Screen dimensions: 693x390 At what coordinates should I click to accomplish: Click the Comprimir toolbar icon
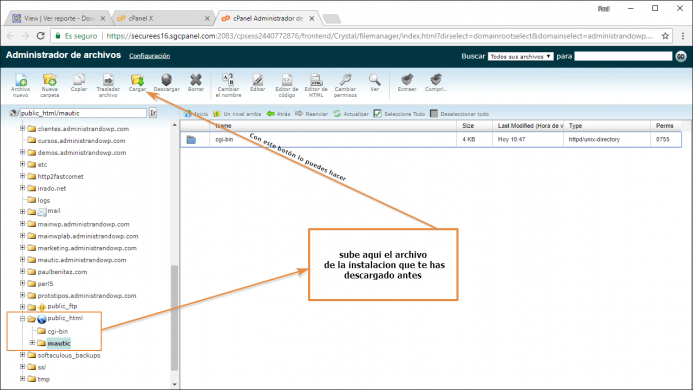pyautogui.click(x=436, y=83)
